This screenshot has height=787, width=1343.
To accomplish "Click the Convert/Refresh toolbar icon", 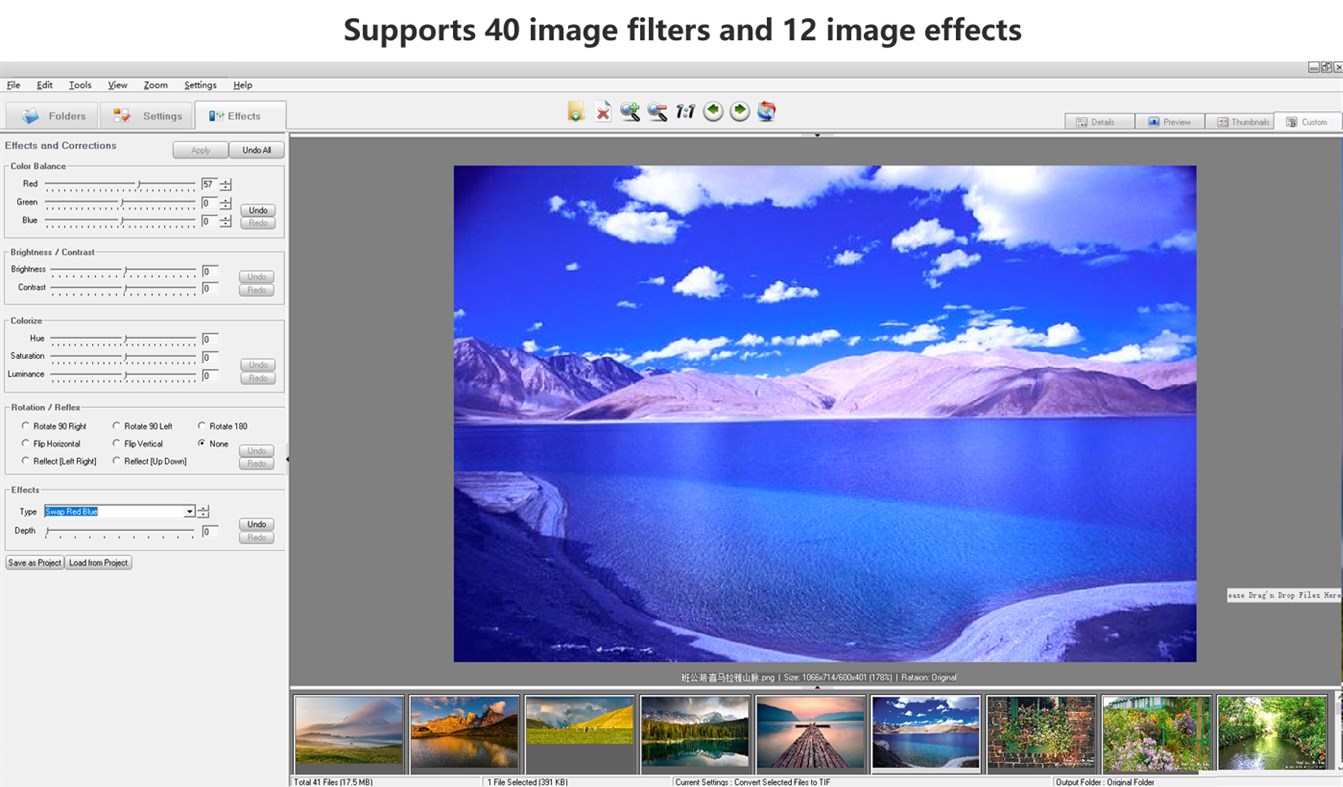I will coord(766,112).
